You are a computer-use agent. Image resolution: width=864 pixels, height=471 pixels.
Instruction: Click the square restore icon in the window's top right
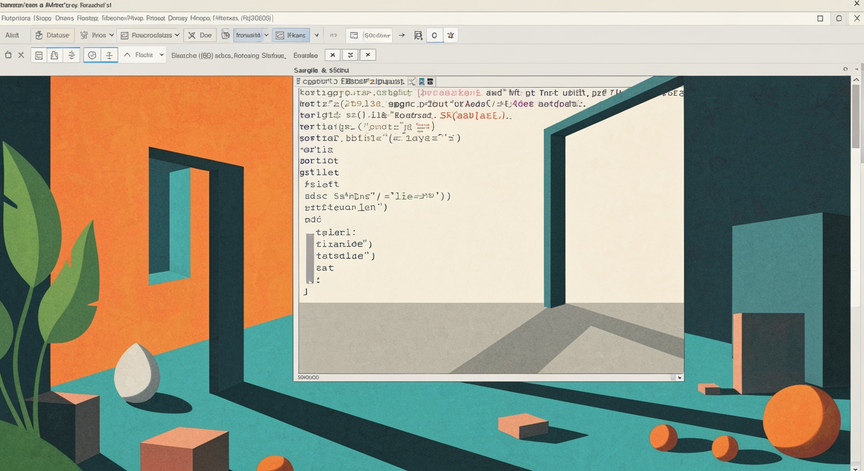pyautogui.click(x=820, y=18)
